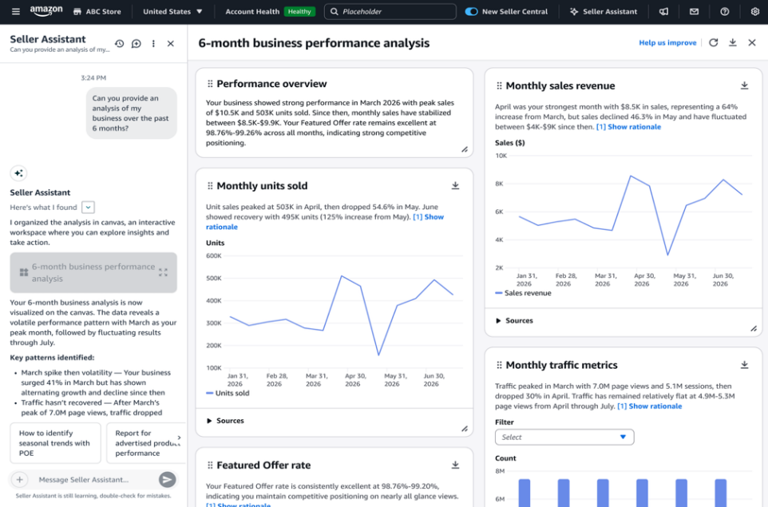
Task: Show more suggestions with the arrow
Action: [x=179, y=437]
